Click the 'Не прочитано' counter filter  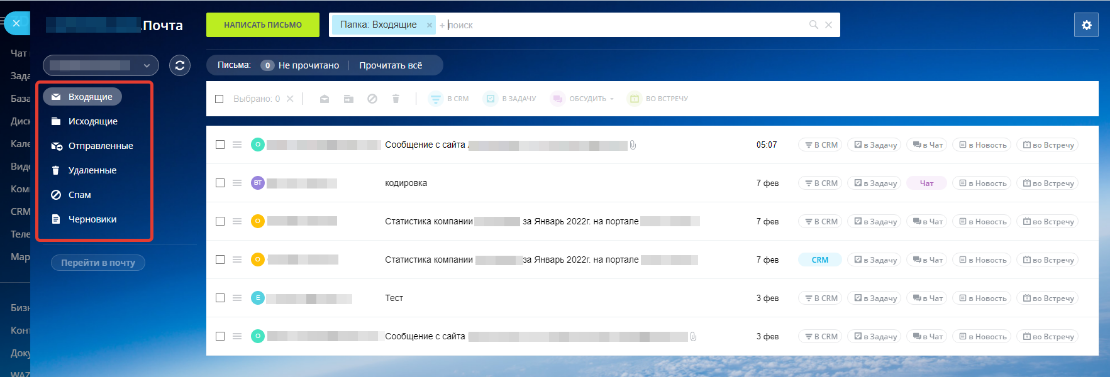(299, 65)
